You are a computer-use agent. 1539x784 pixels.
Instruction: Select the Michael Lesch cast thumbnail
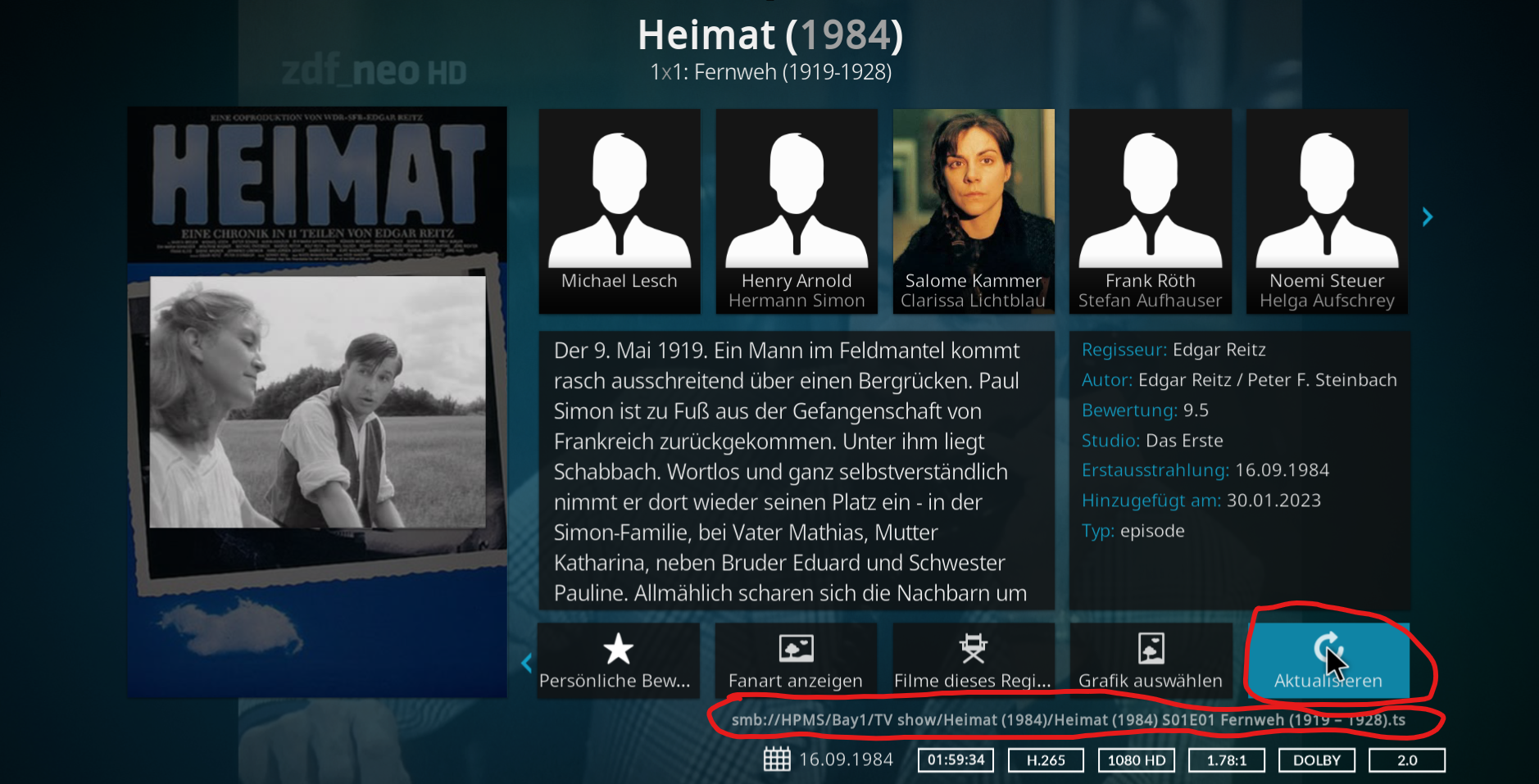click(x=620, y=211)
